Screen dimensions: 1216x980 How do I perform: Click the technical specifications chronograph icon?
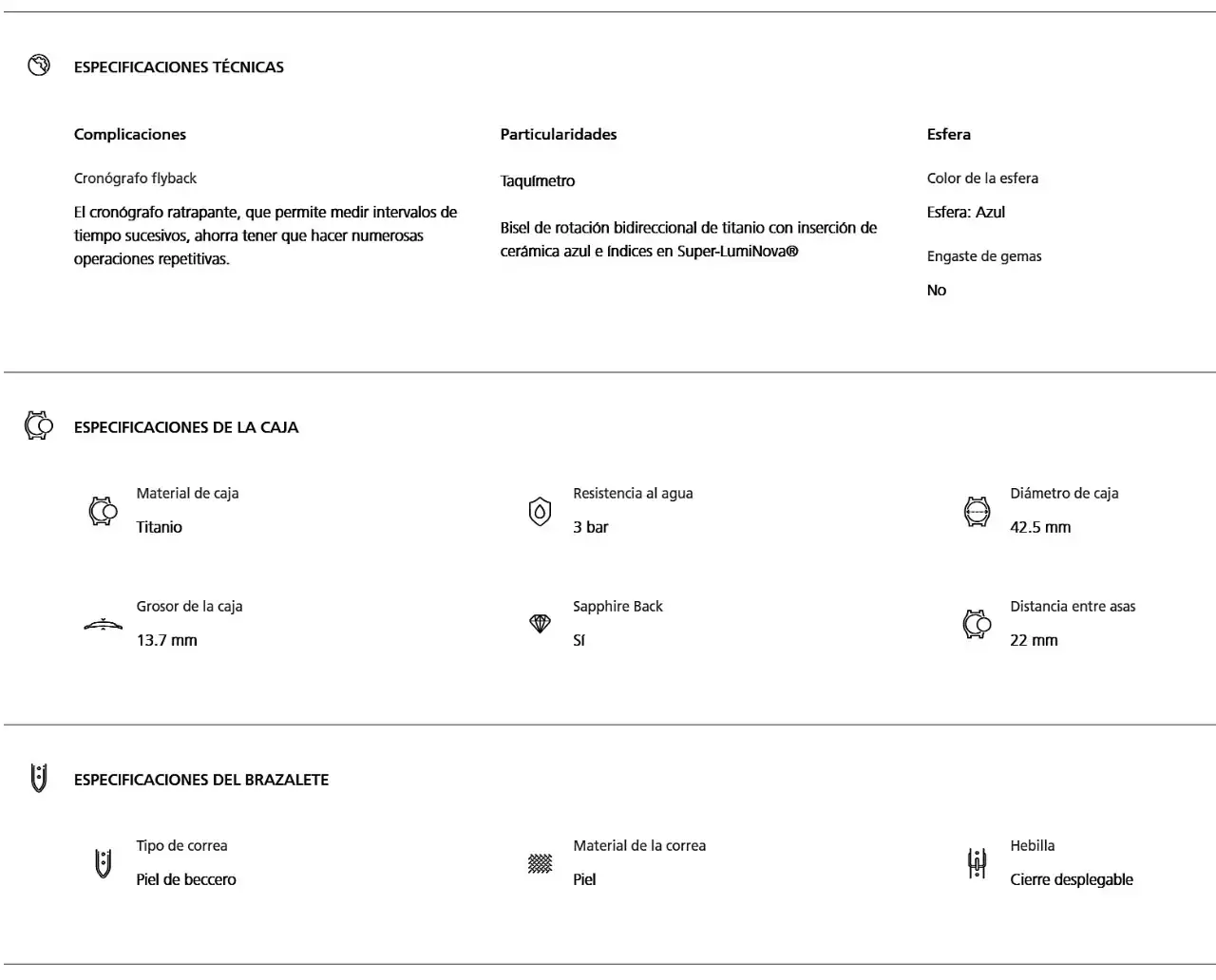[x=39, y=66]
